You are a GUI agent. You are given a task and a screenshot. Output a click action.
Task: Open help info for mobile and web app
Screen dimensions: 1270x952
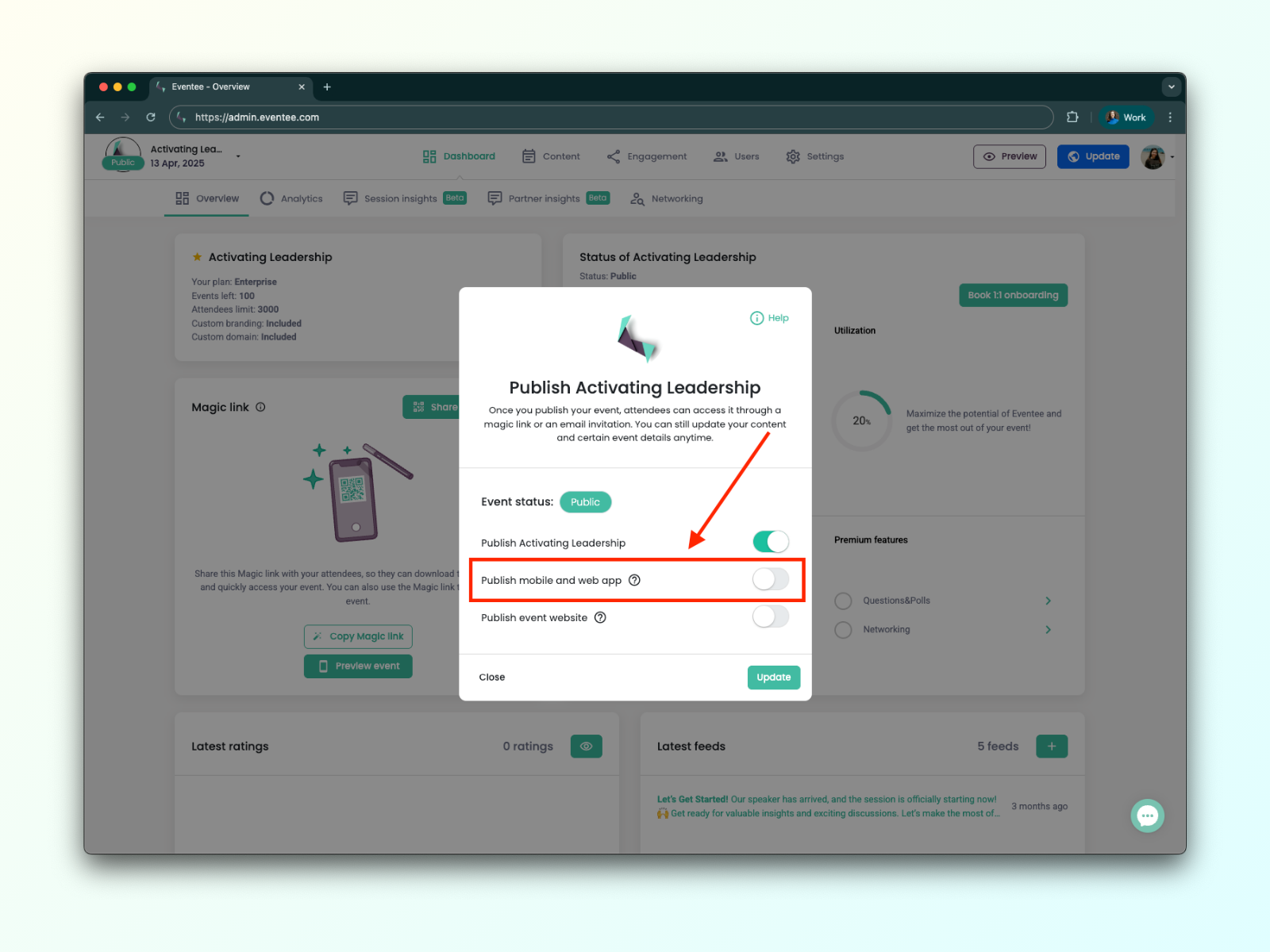tap(634, 580)
